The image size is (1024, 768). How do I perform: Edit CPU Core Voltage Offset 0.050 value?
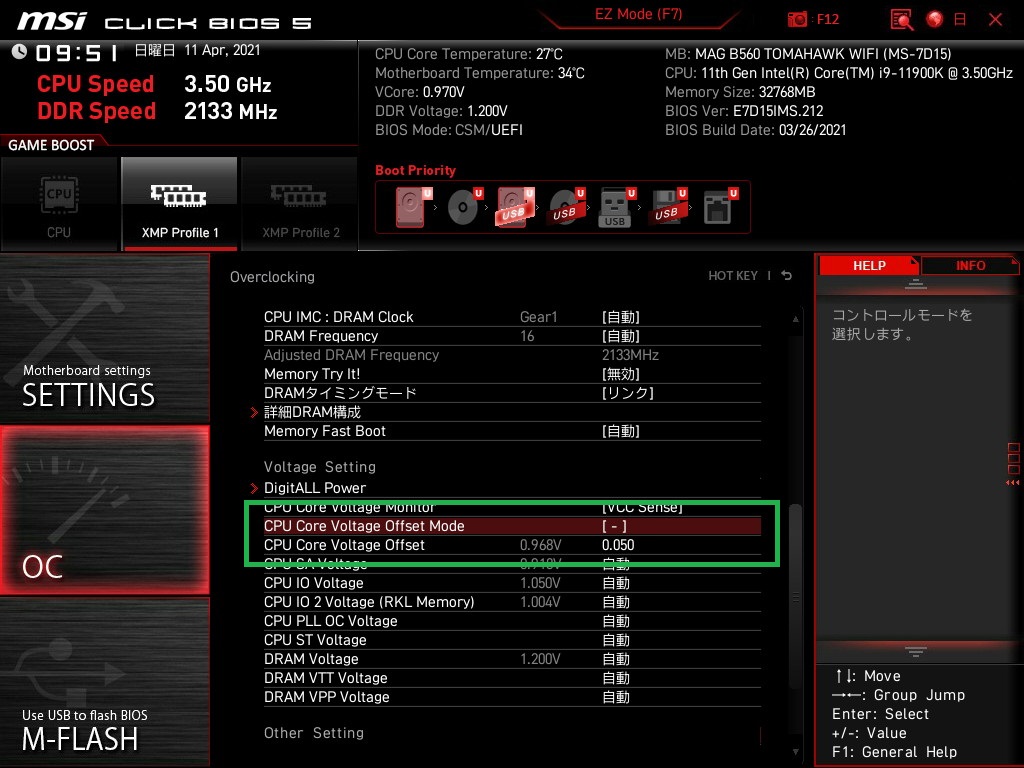click(618, 545)
